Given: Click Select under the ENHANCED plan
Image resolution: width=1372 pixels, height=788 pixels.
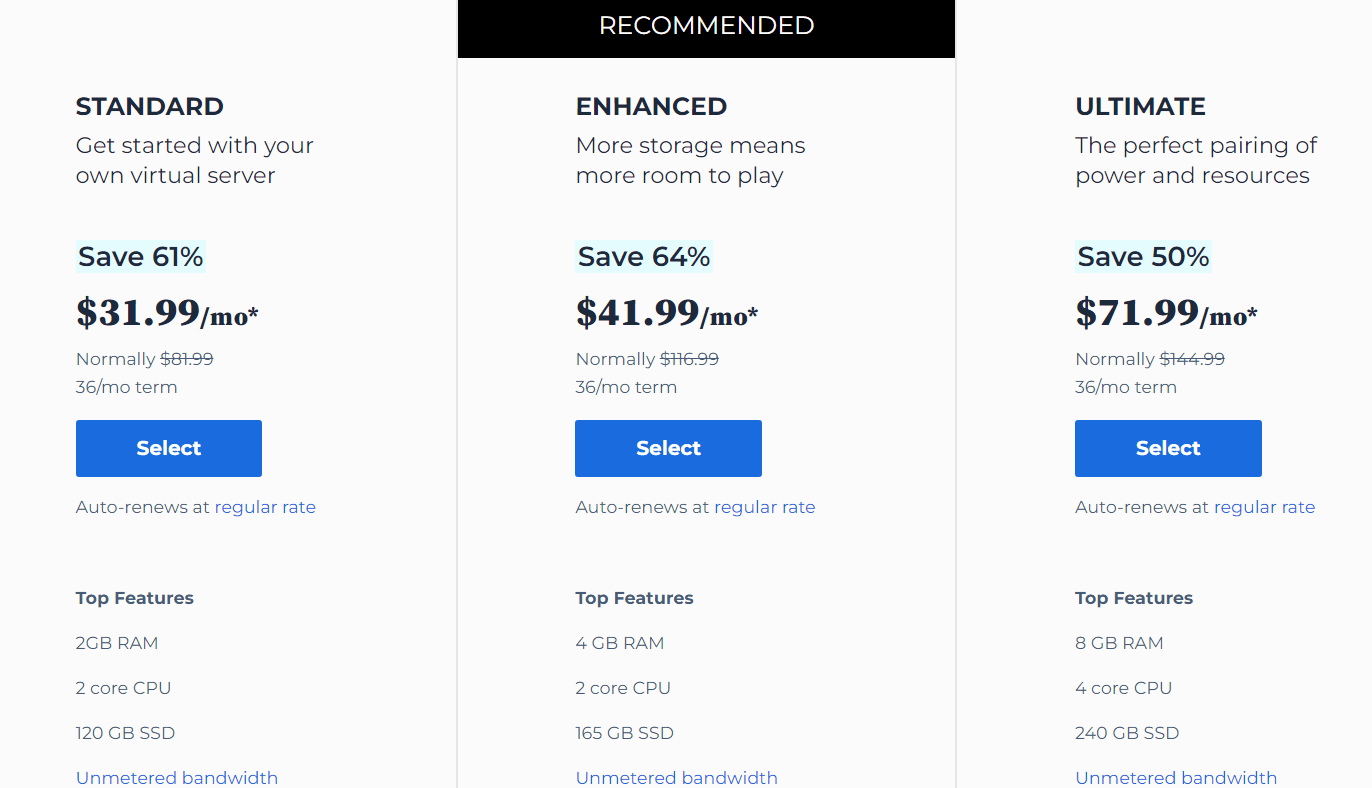Looking at the screenshot, I should click(x=668, y=448).
